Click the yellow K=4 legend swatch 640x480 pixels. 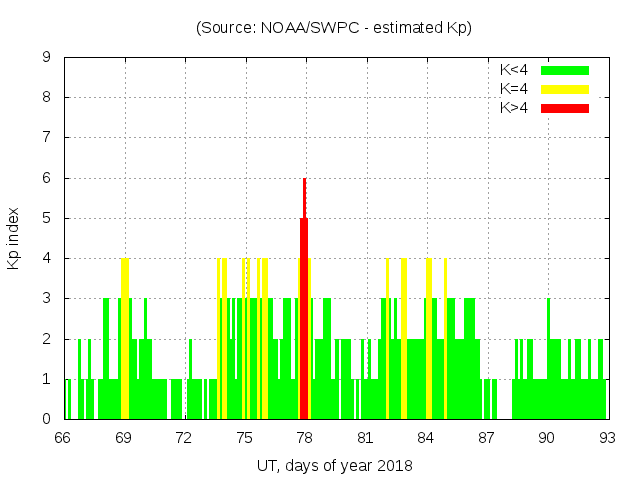[565, 89]
